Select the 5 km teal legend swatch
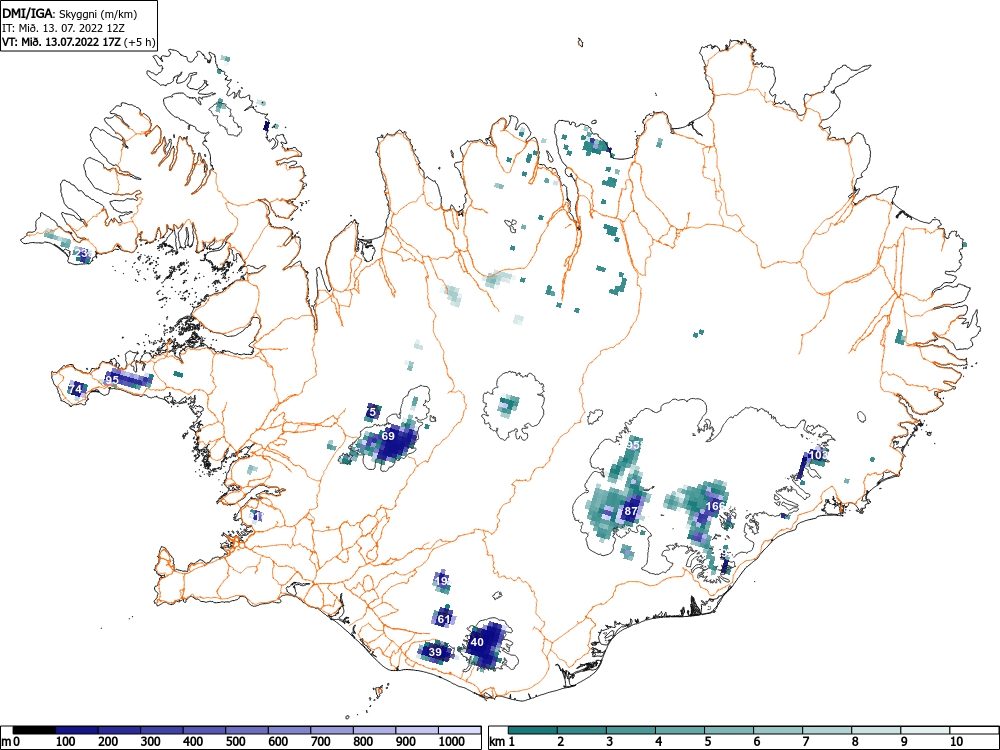This screenshot has width=1000, height=750. 729,730
